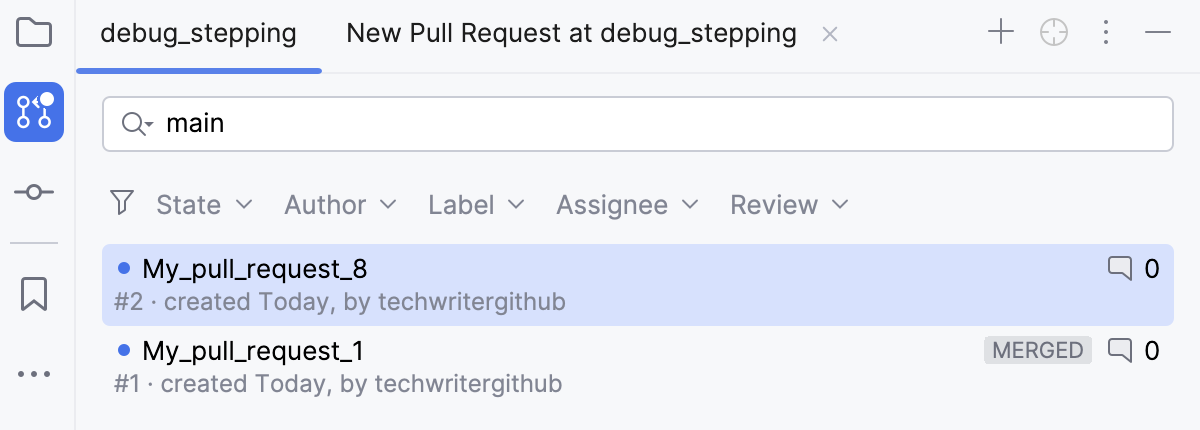Open the vertical three-dot options menu
This screenshot has height=430, width=1200.
[x=1106, y=33]
